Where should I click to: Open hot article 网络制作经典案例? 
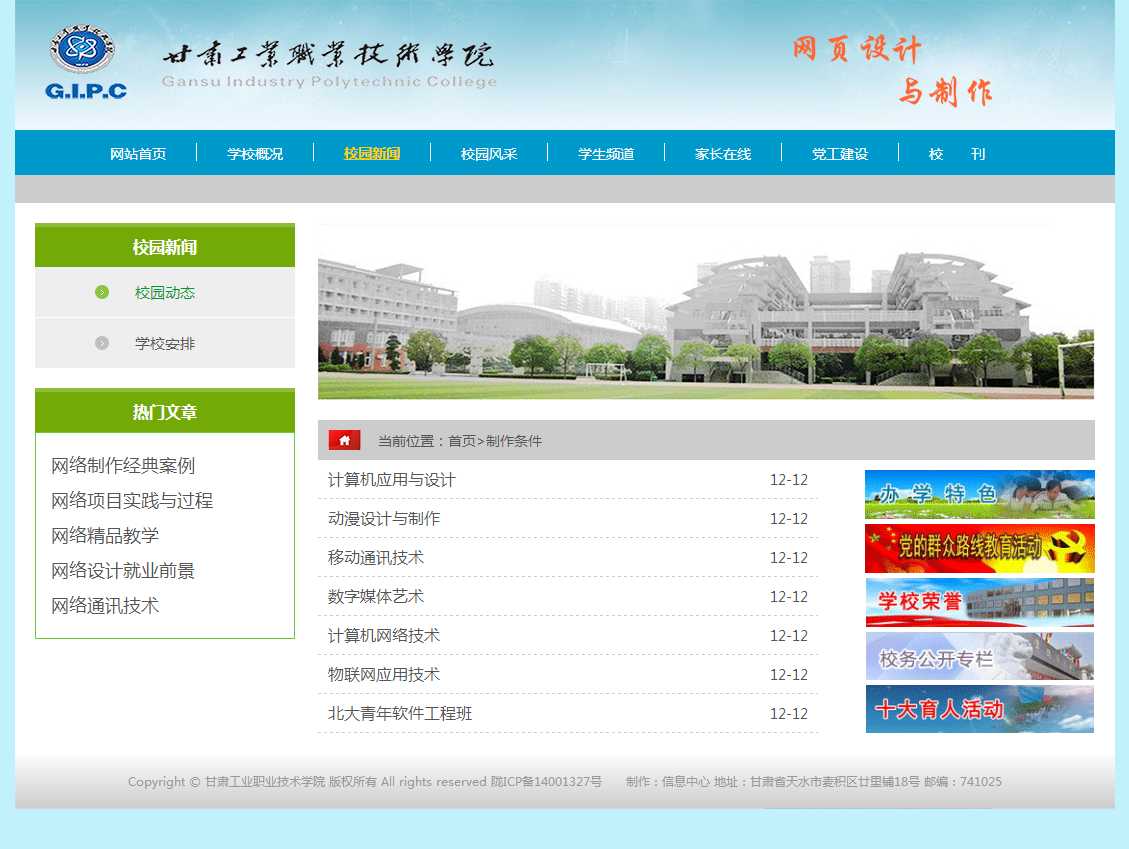(x=123, y=466)
